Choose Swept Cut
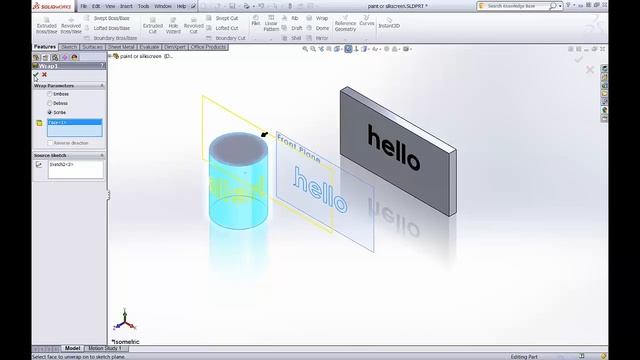Image resolution: width=640 pixels, height=360 pixels. click(222, 18)
